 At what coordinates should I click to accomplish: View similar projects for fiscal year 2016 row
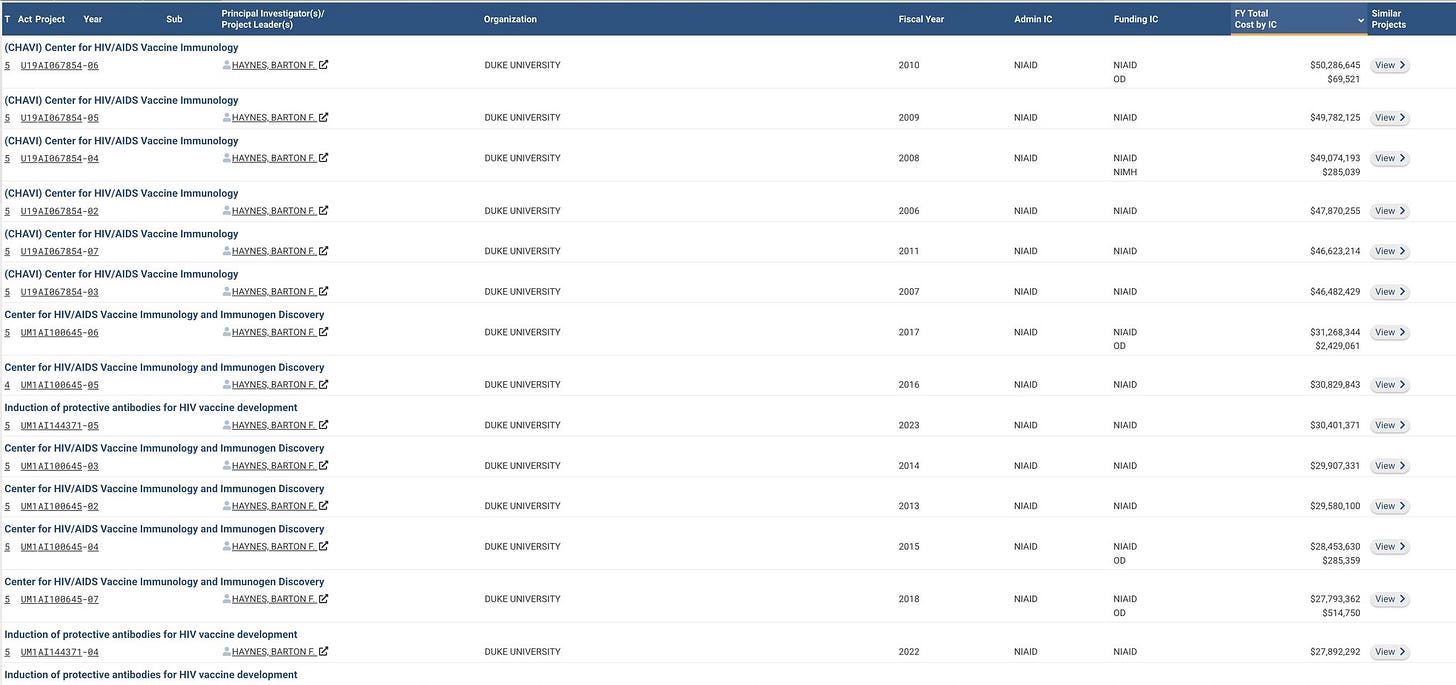pos(1389,385)
